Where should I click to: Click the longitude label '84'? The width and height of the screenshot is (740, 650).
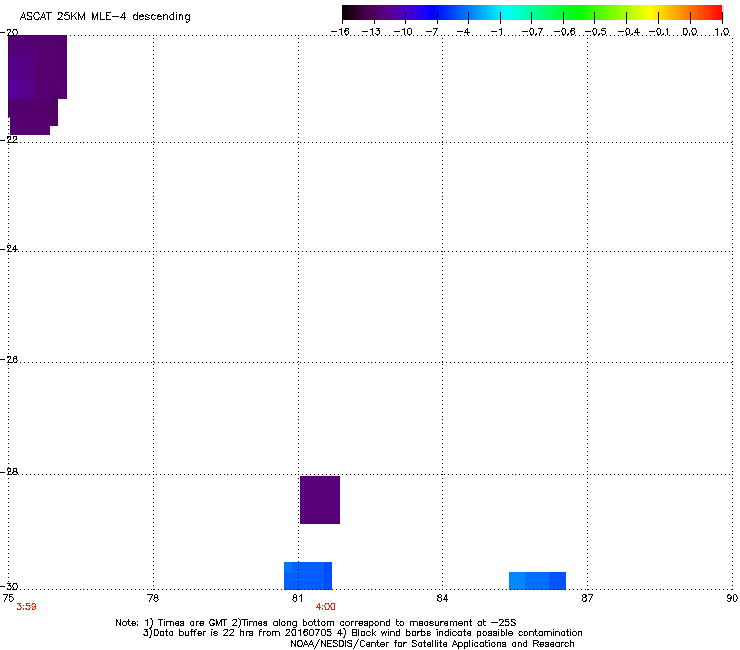[442, 598]
